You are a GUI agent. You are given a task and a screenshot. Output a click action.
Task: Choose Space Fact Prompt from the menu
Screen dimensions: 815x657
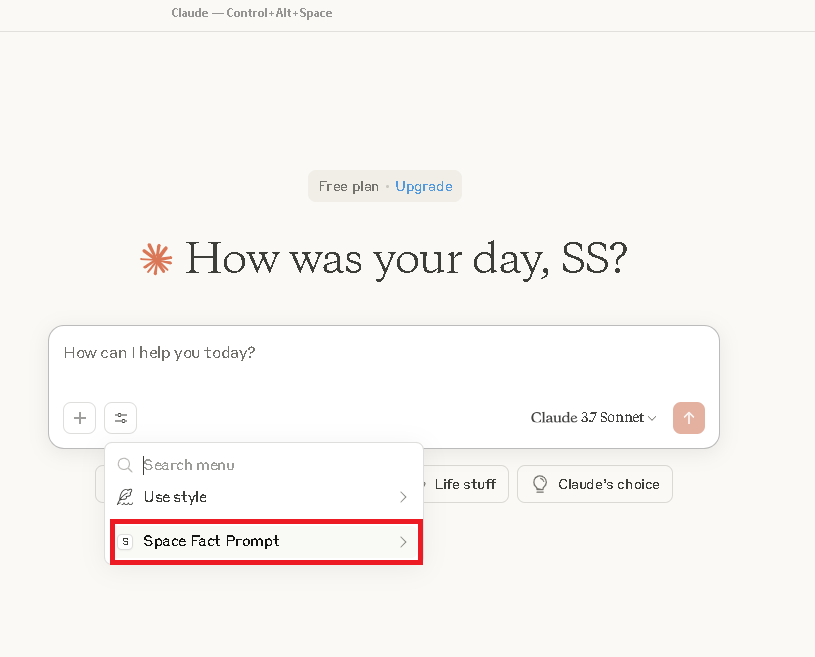(211, 541)
